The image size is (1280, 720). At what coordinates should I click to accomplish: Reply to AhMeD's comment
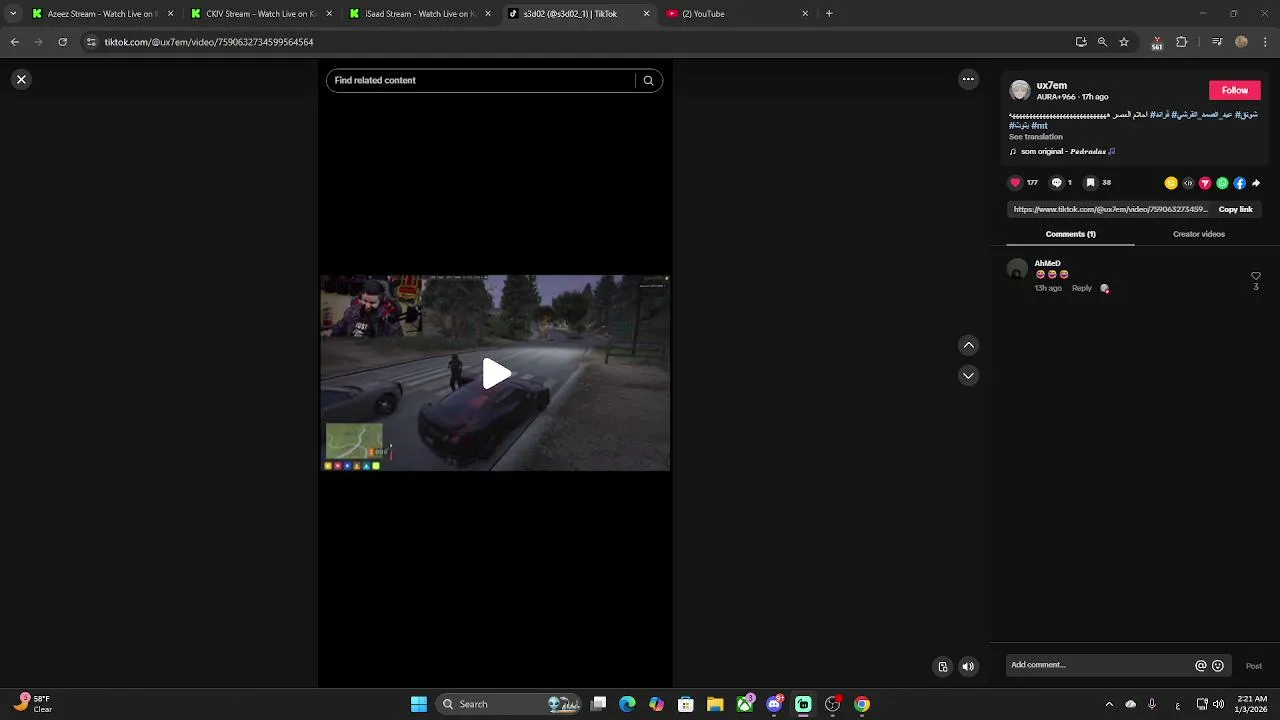pyautogui.click(x=1081, y=288)
